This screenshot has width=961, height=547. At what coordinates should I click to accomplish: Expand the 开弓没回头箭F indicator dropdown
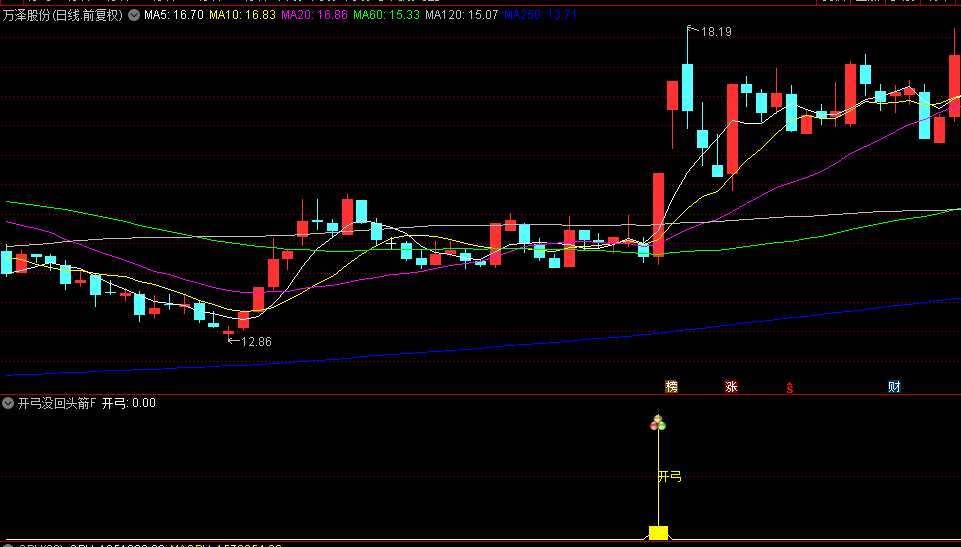click(x=8, y=403)
